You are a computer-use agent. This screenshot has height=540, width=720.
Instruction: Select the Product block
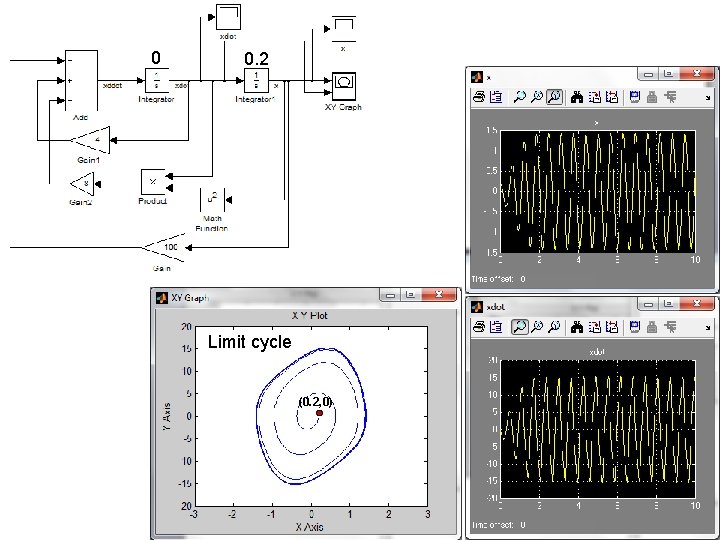click(153, 182)
